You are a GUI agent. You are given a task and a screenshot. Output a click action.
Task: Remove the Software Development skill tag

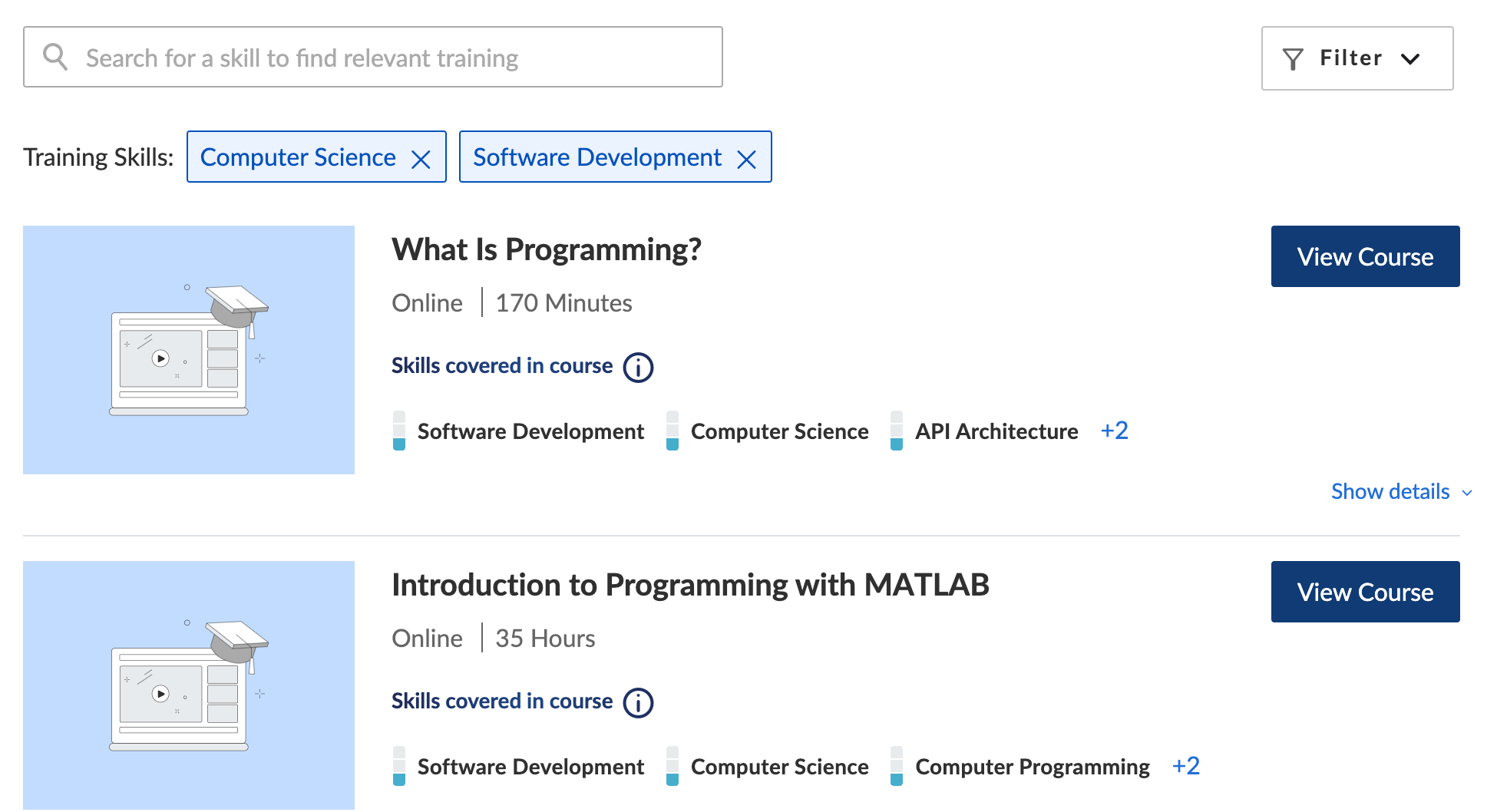coord(746,159)
